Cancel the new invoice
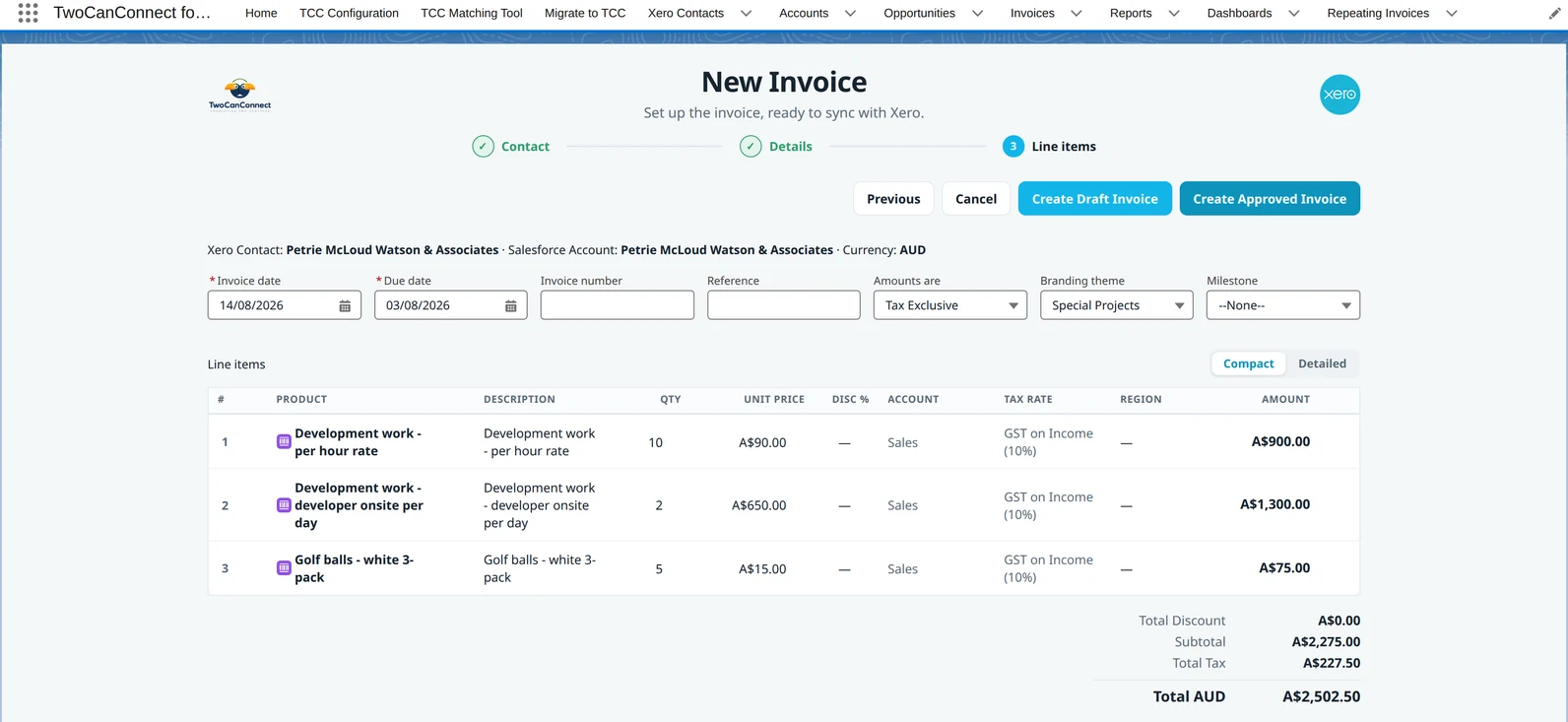Viewport: 1568px width, 722px height. coord(976,199)
